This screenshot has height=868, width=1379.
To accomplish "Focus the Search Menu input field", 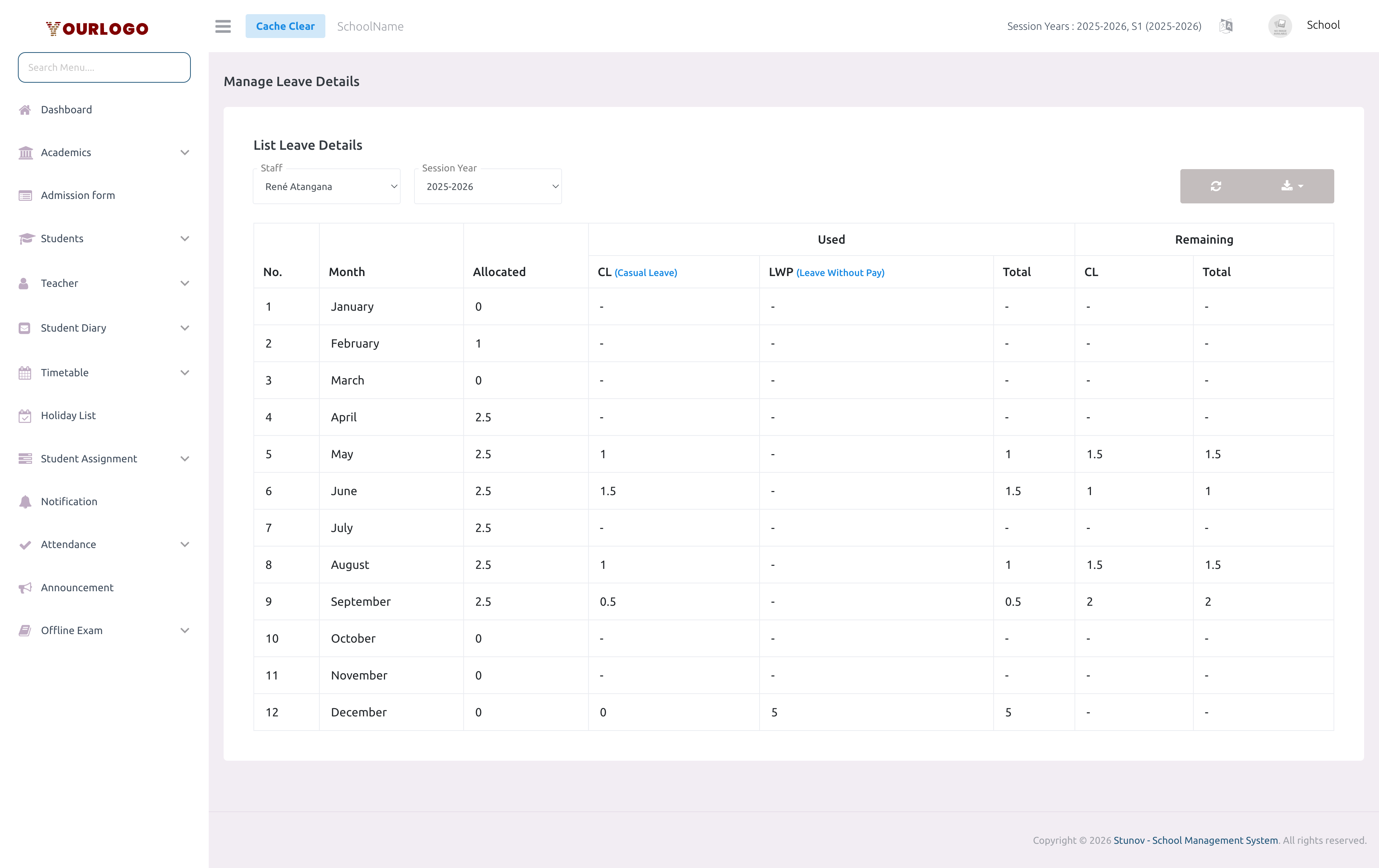I will coord(104,67).
